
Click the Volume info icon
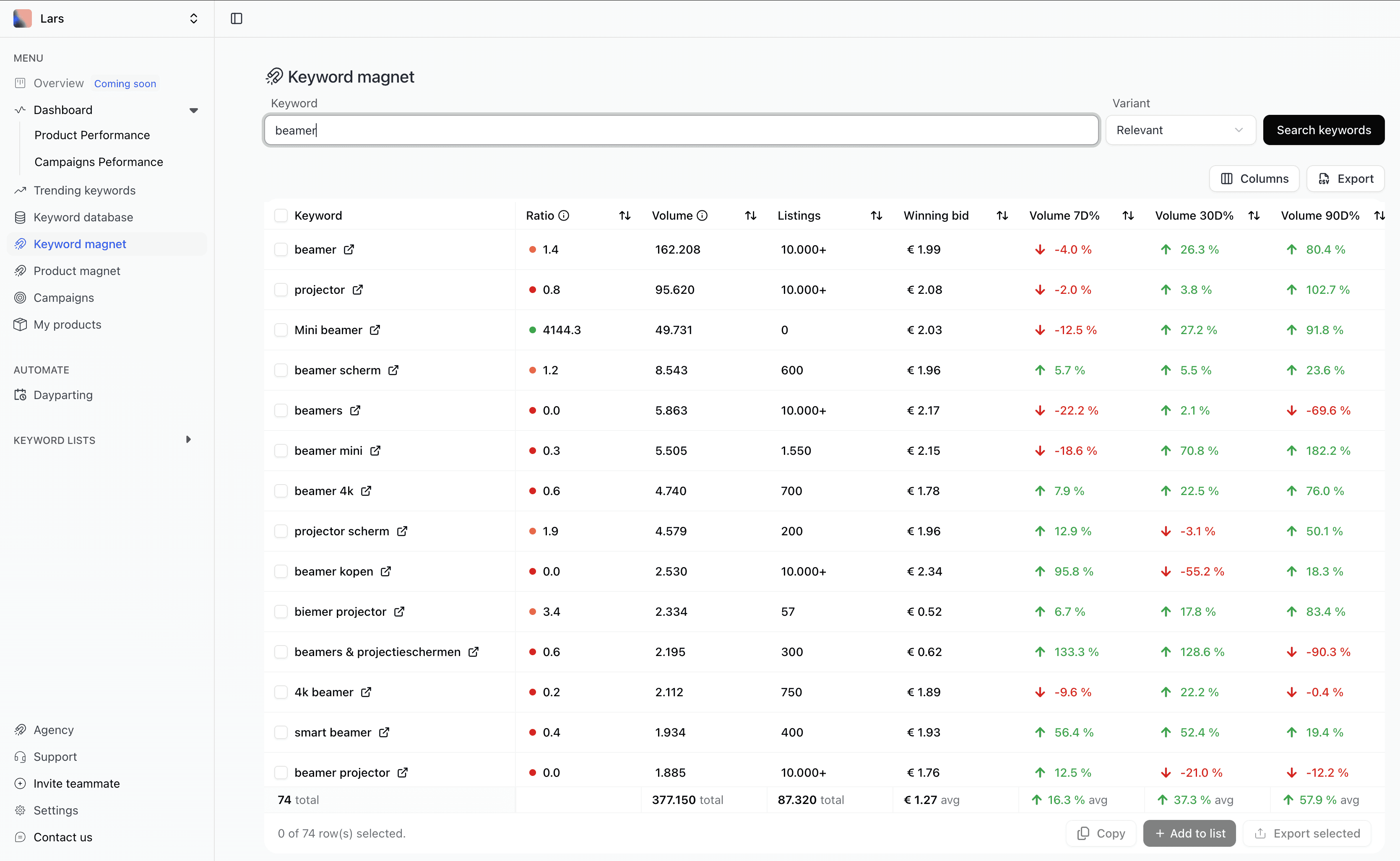point(702,216)
